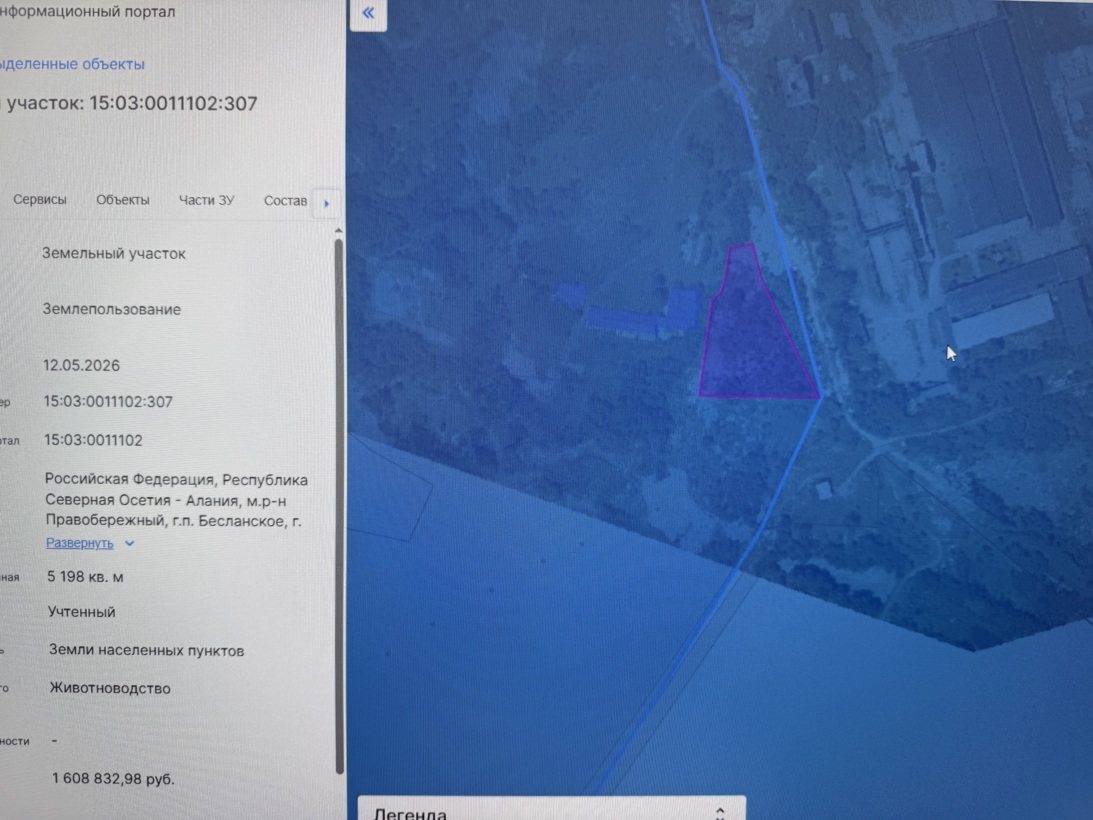Image resolution: width=1093 pixels, height=820 pixels.
Task: Select the purple highlighted land parcel on map
Action: 756,335
